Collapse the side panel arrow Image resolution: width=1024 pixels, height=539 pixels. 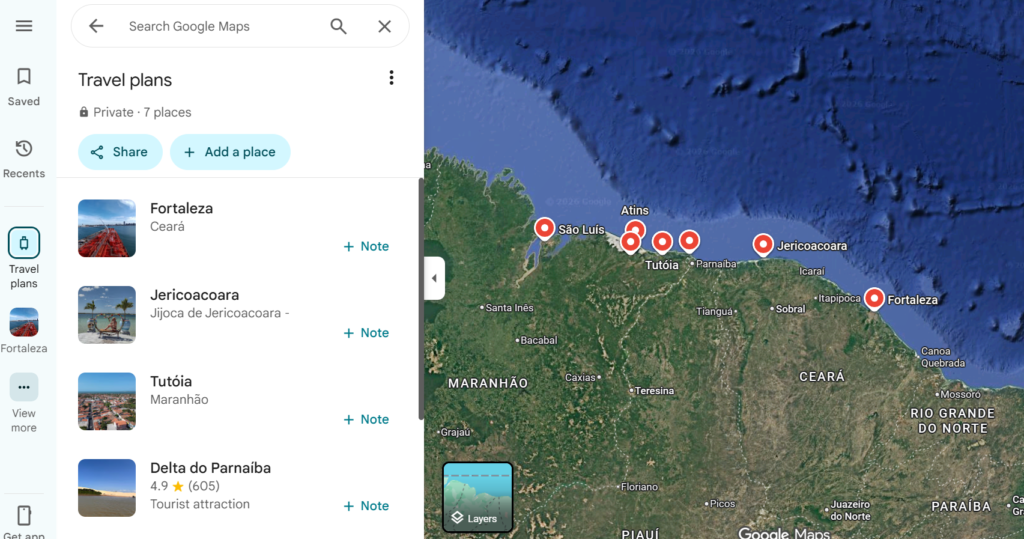point(434,278)
